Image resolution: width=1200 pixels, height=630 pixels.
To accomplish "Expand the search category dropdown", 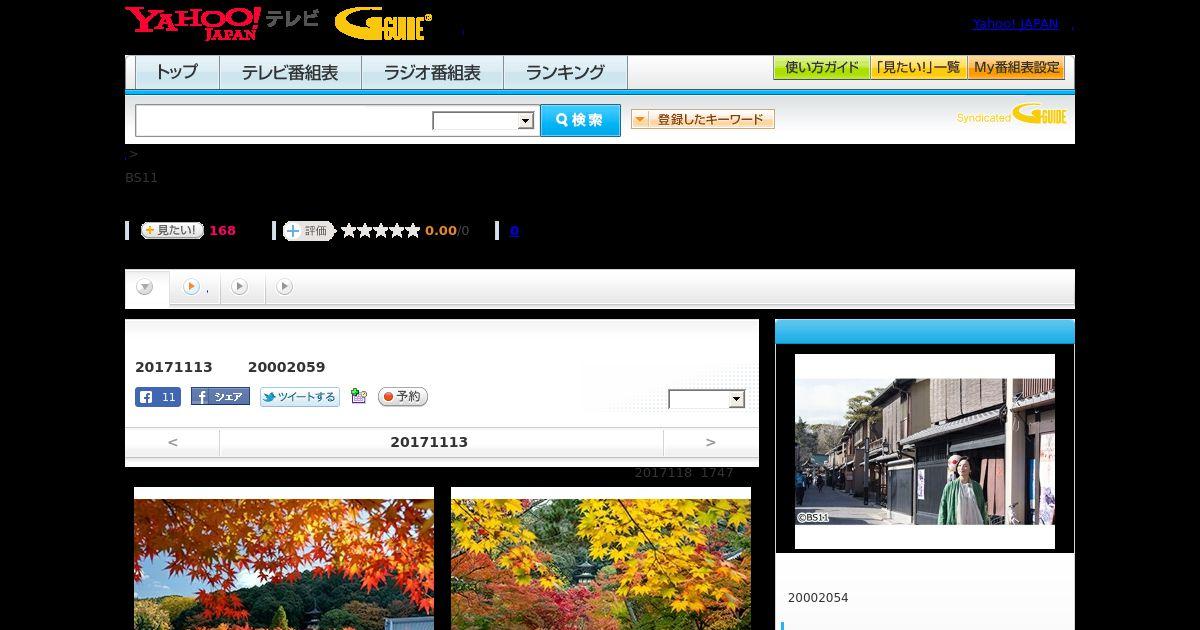I will (x=483, y=121).
